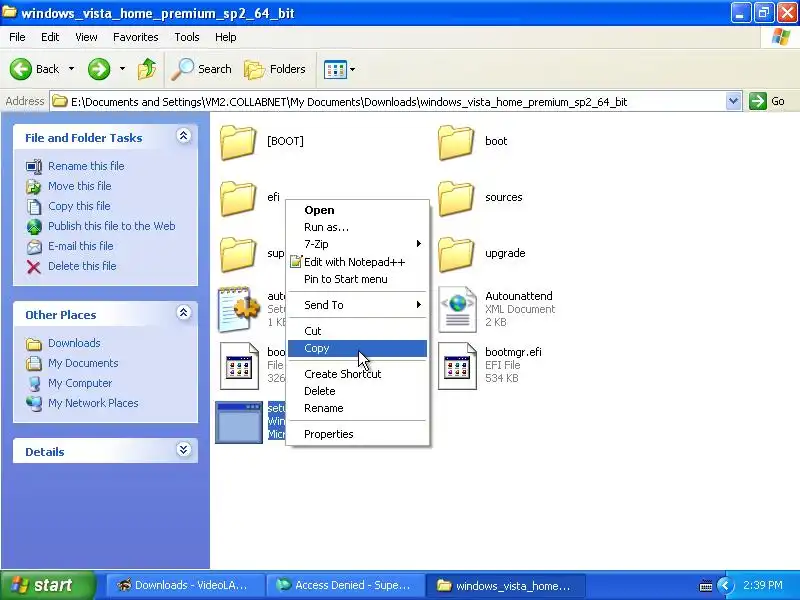Screen dimensions: 800x600
Task: Select the bootmgr file icon
Action: [239, 366]
